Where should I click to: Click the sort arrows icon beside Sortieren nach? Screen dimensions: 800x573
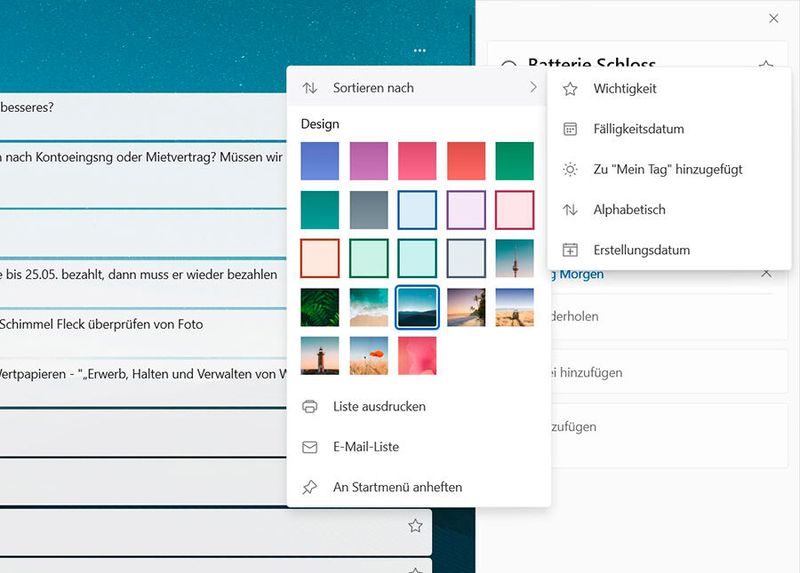310,88
